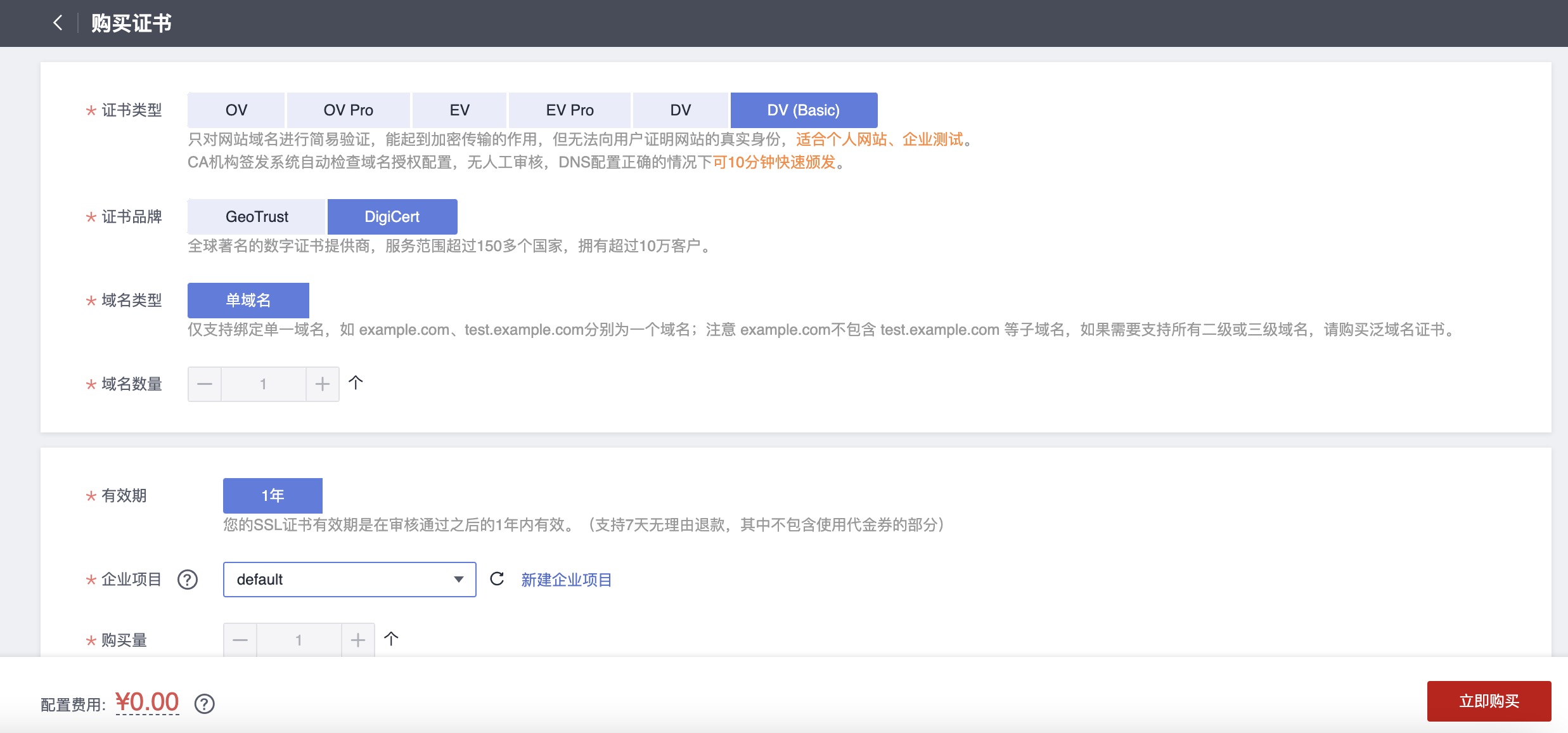Open the default enterprise project dropdown
This screenshot has width=1568, height=733.
(349, 579)
